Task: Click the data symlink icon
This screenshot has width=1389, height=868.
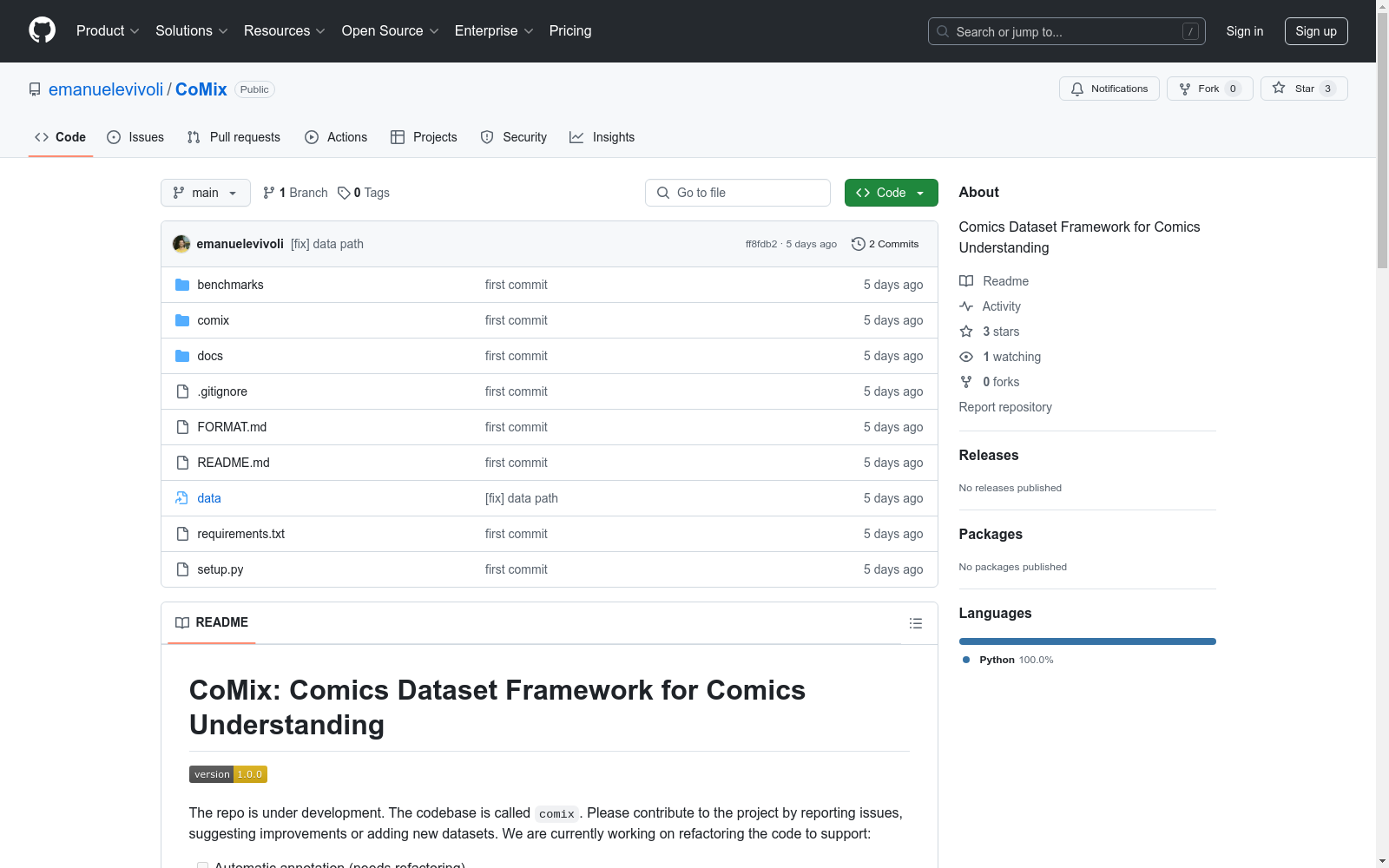Action: click(x=182, y=498)
